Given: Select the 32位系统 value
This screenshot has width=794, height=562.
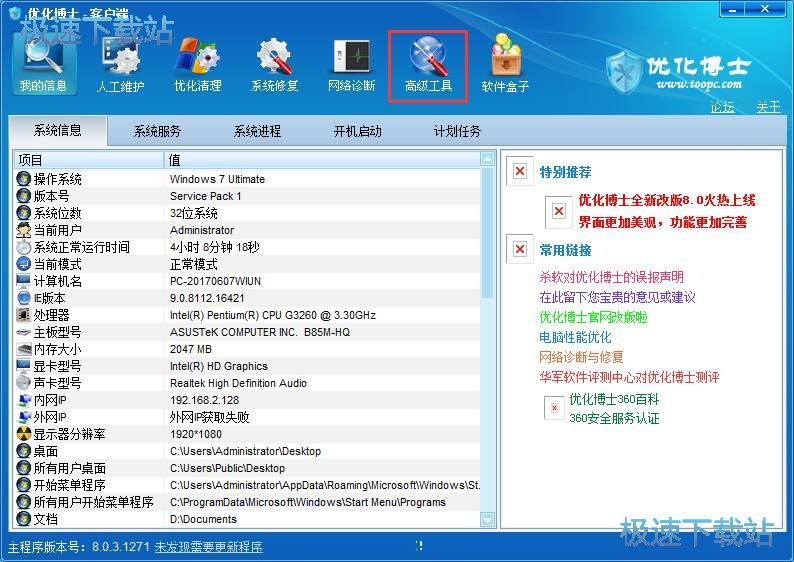Looking at the screenshot, I should click(x=194, y=213).
